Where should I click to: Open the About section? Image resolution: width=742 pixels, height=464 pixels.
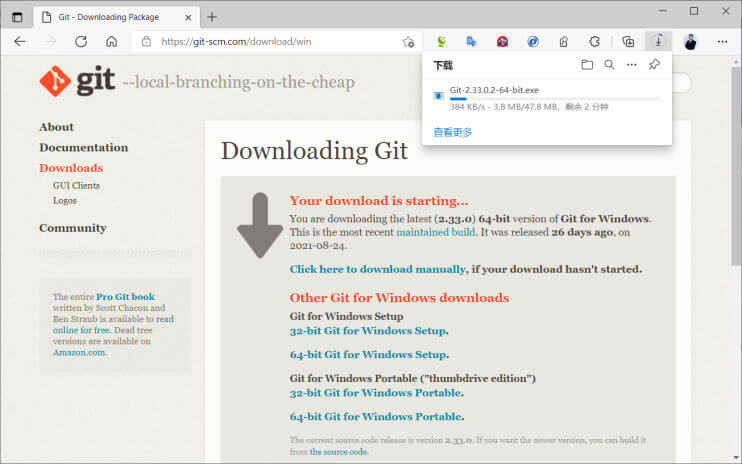pos(56,127)
